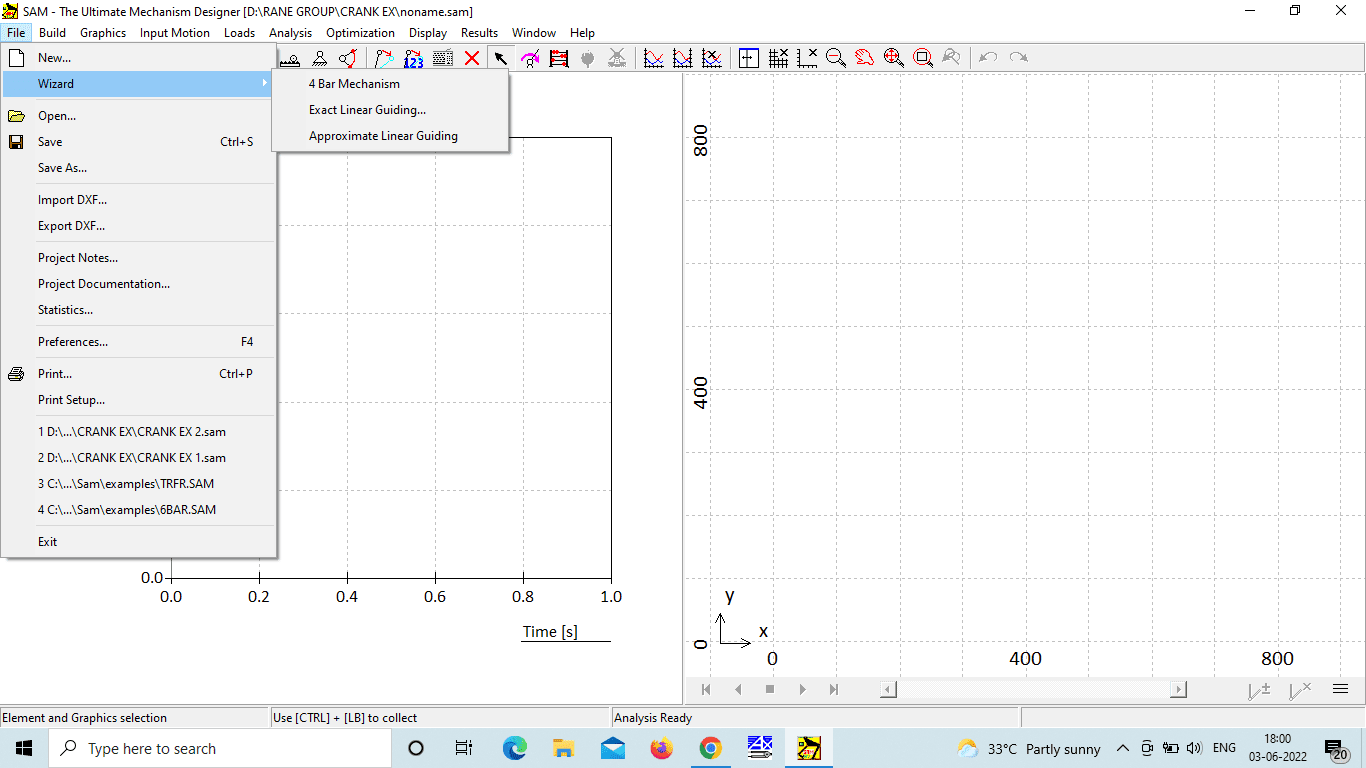Open the Input Motion menu
The height and width of the screenshot is (768, 1366).
point(175,33)
